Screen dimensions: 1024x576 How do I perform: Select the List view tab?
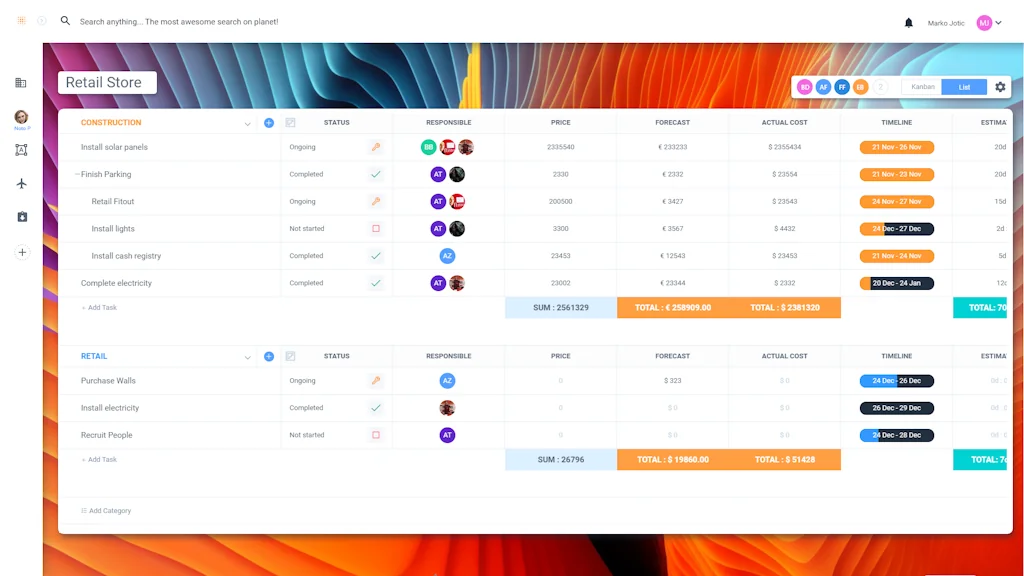[962, 87]
